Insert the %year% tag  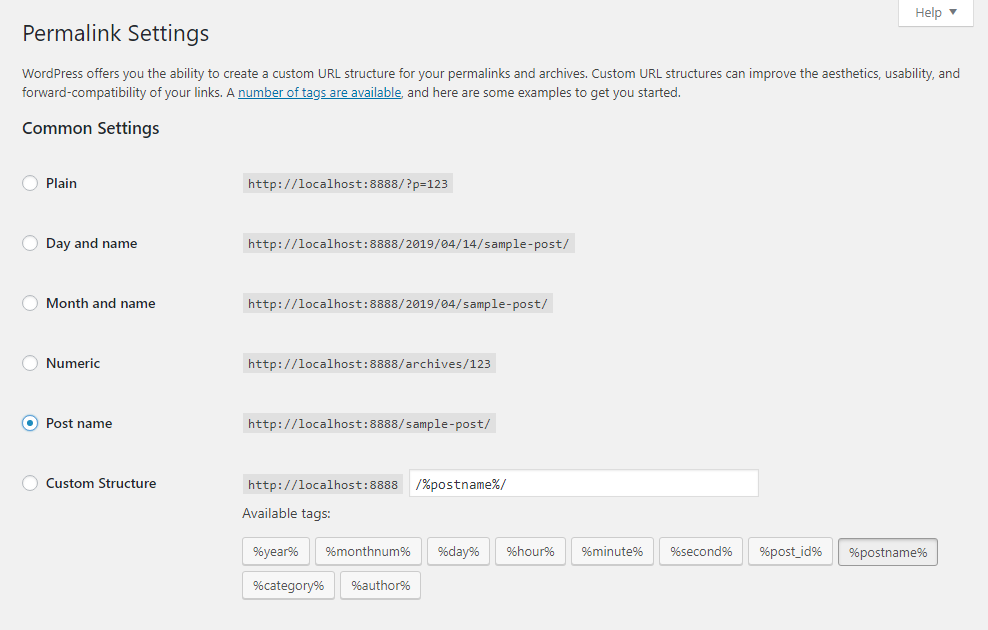click(x=275, y=551)
